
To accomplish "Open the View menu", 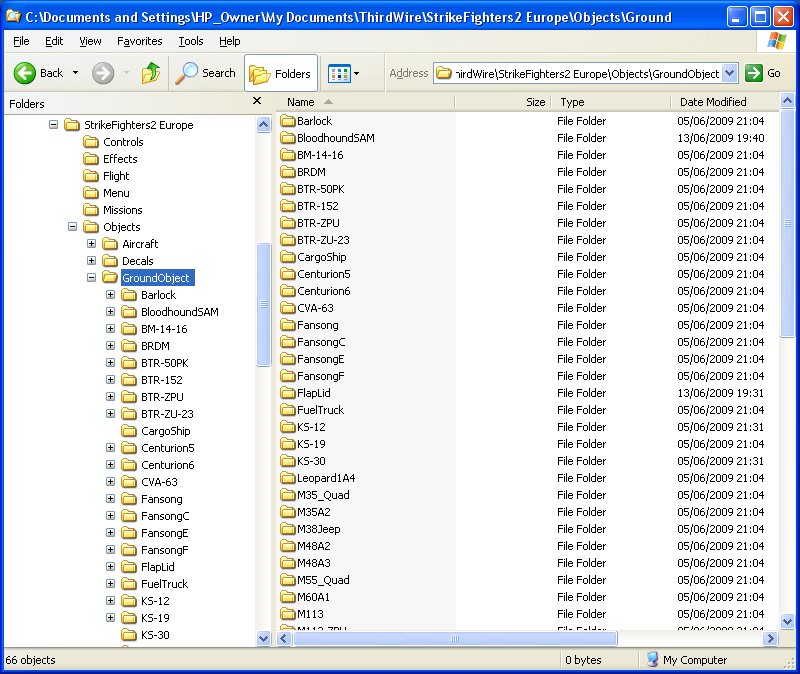I will point(90,41).
